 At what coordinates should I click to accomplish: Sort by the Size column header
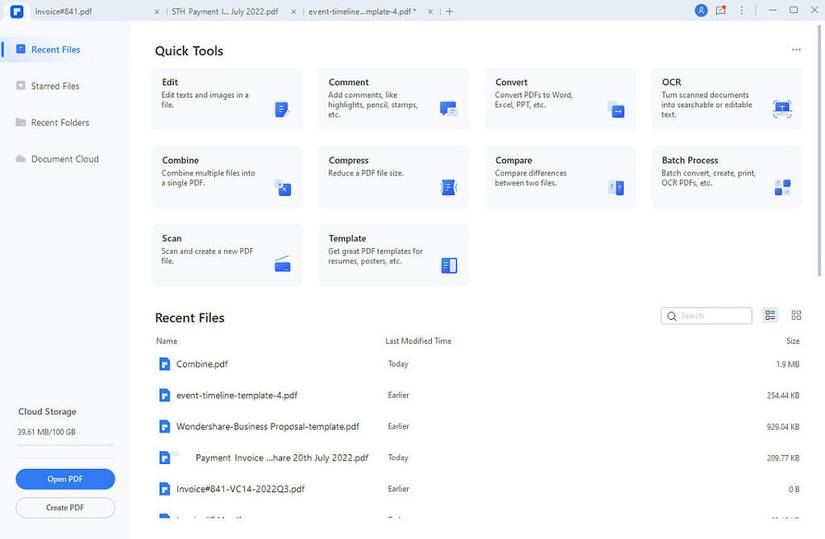792,341
